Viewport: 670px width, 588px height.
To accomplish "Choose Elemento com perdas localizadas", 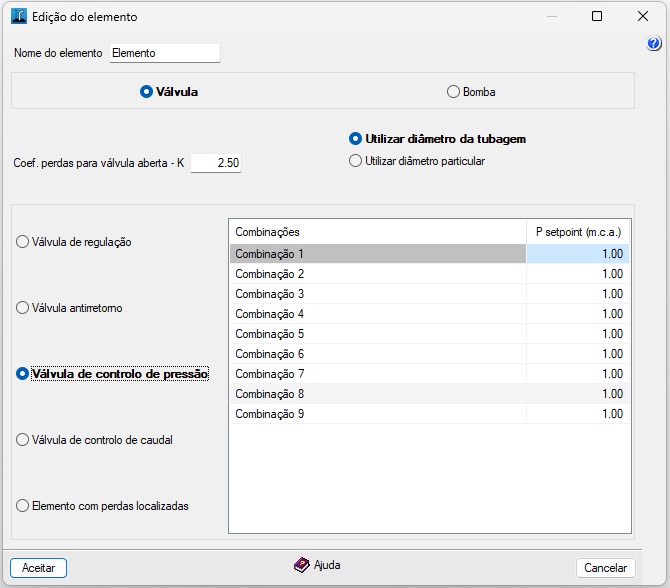I will tap(23, 506).
